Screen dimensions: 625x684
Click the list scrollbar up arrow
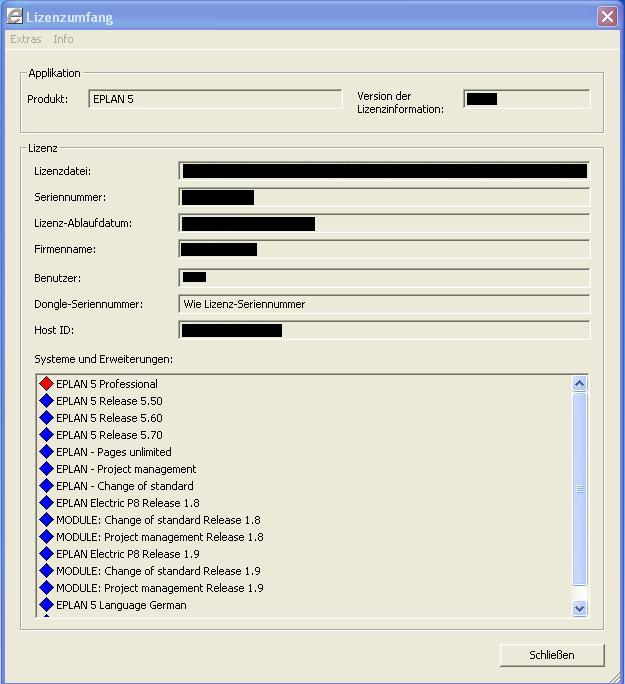(579, 384)
